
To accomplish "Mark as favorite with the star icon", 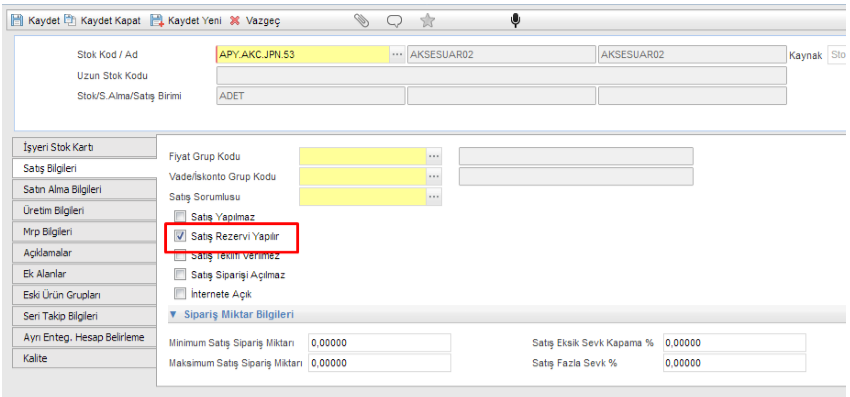I will (428, 21).
